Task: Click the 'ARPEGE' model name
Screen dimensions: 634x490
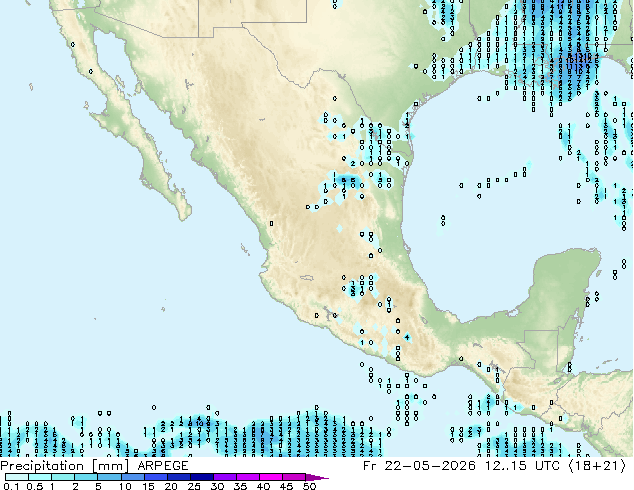Action: pos(163,466)
